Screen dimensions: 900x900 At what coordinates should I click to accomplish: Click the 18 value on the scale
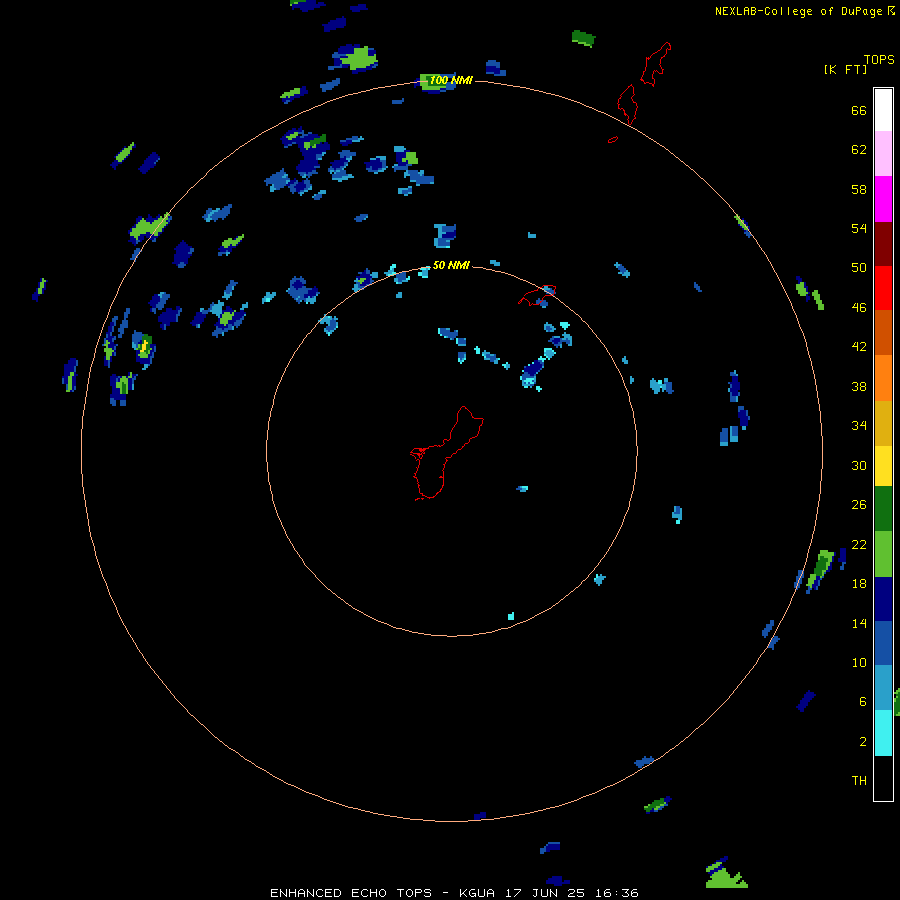click(859, 584)
